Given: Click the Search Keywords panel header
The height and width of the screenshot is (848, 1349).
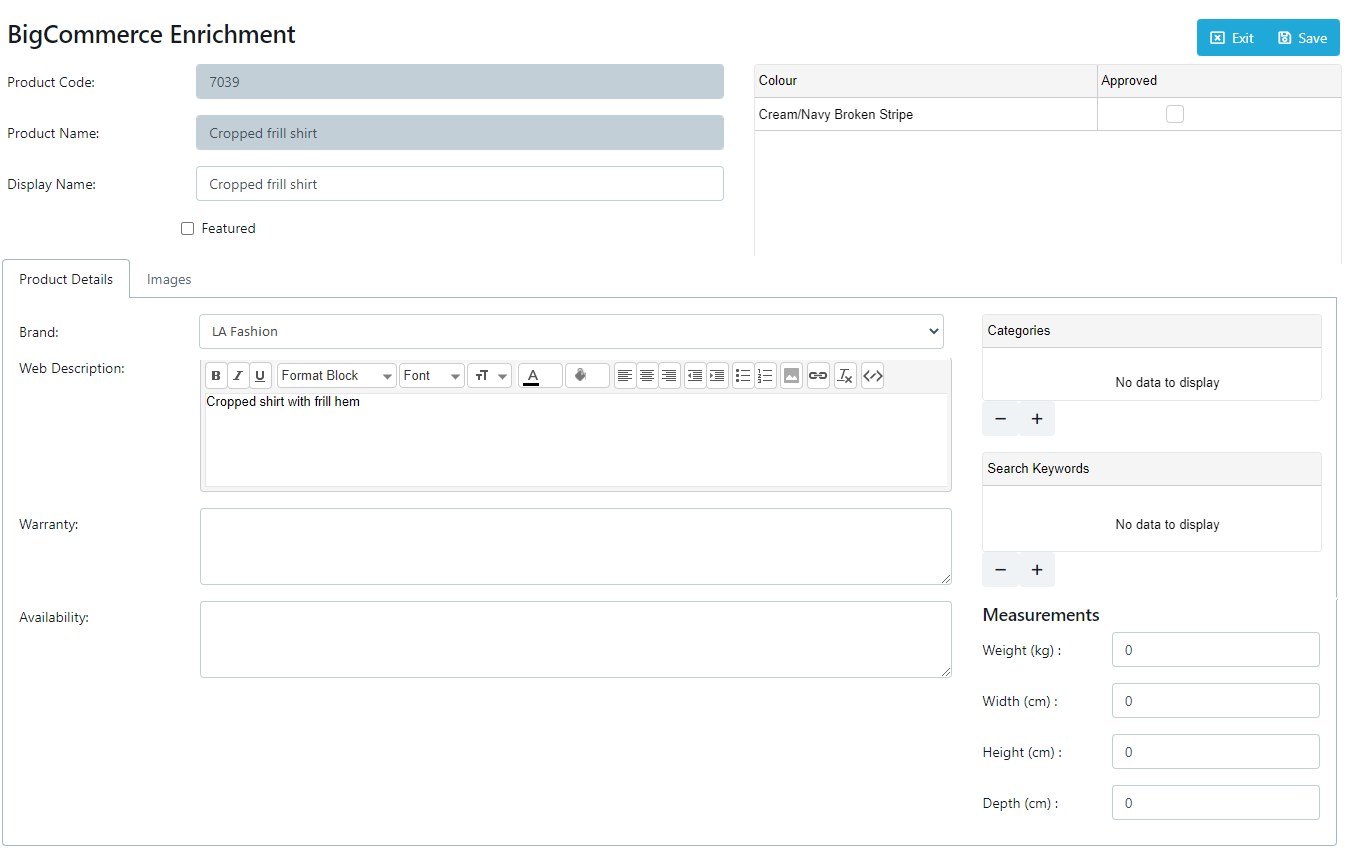Looking at the screenshot, I should click(x=1152, y=469).
